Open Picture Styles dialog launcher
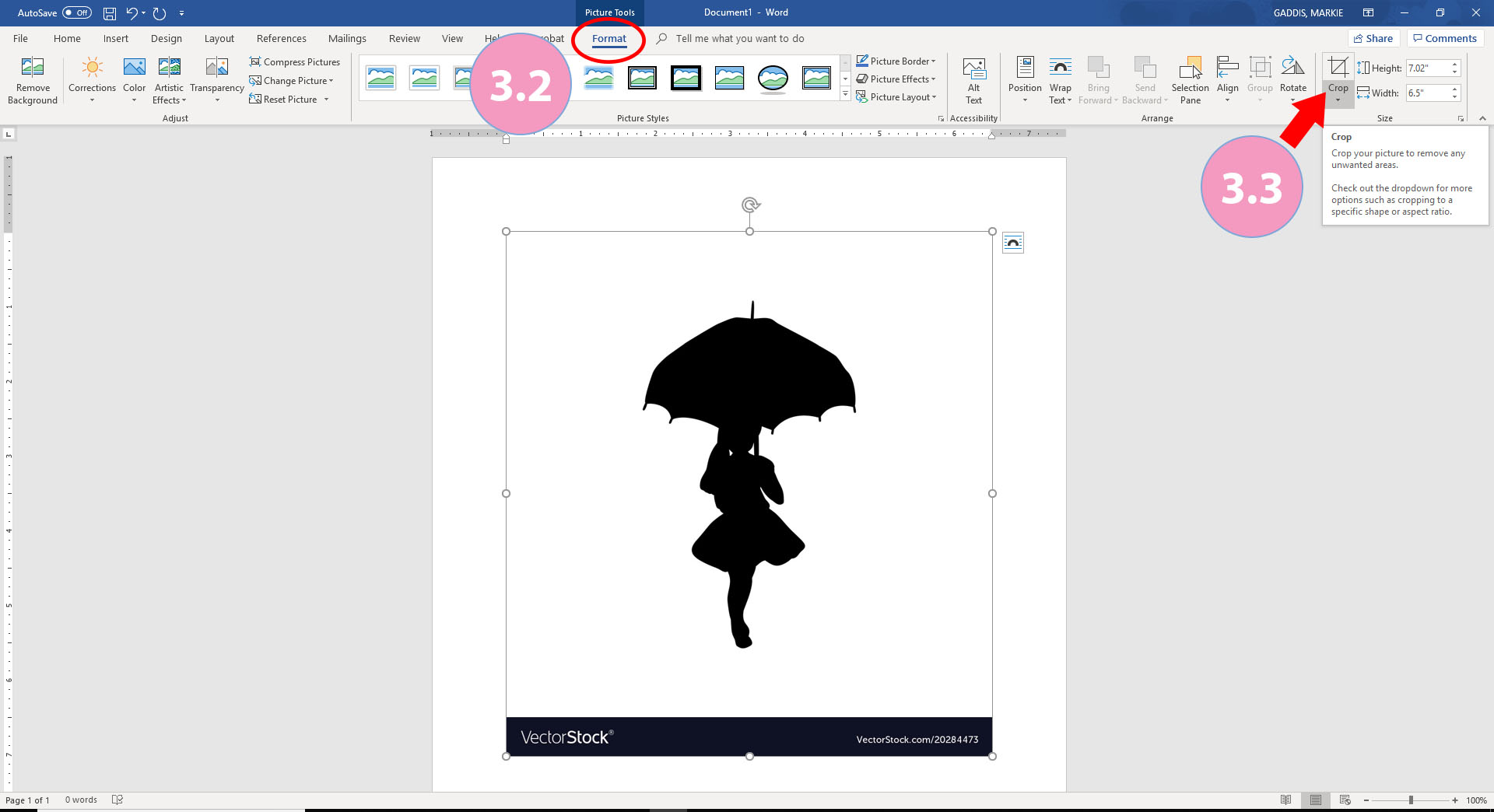 coord(941,118)
